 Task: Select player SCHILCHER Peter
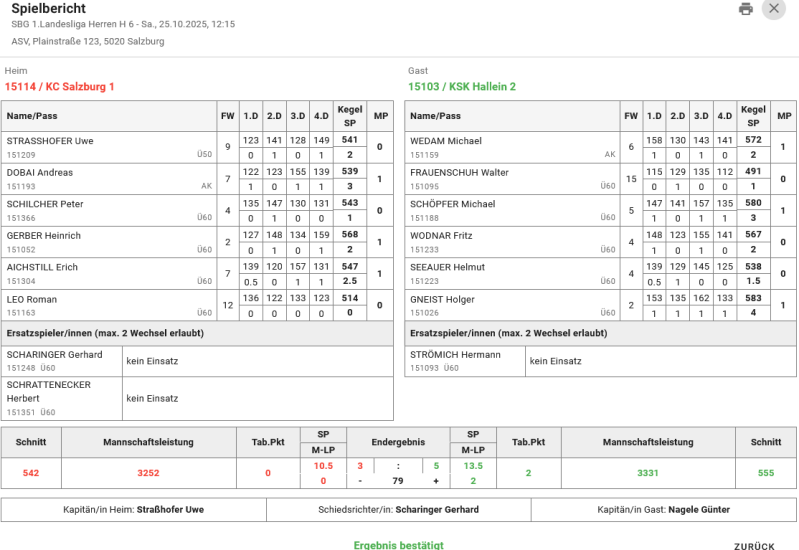pyautogui.click(x=45, y=204)
